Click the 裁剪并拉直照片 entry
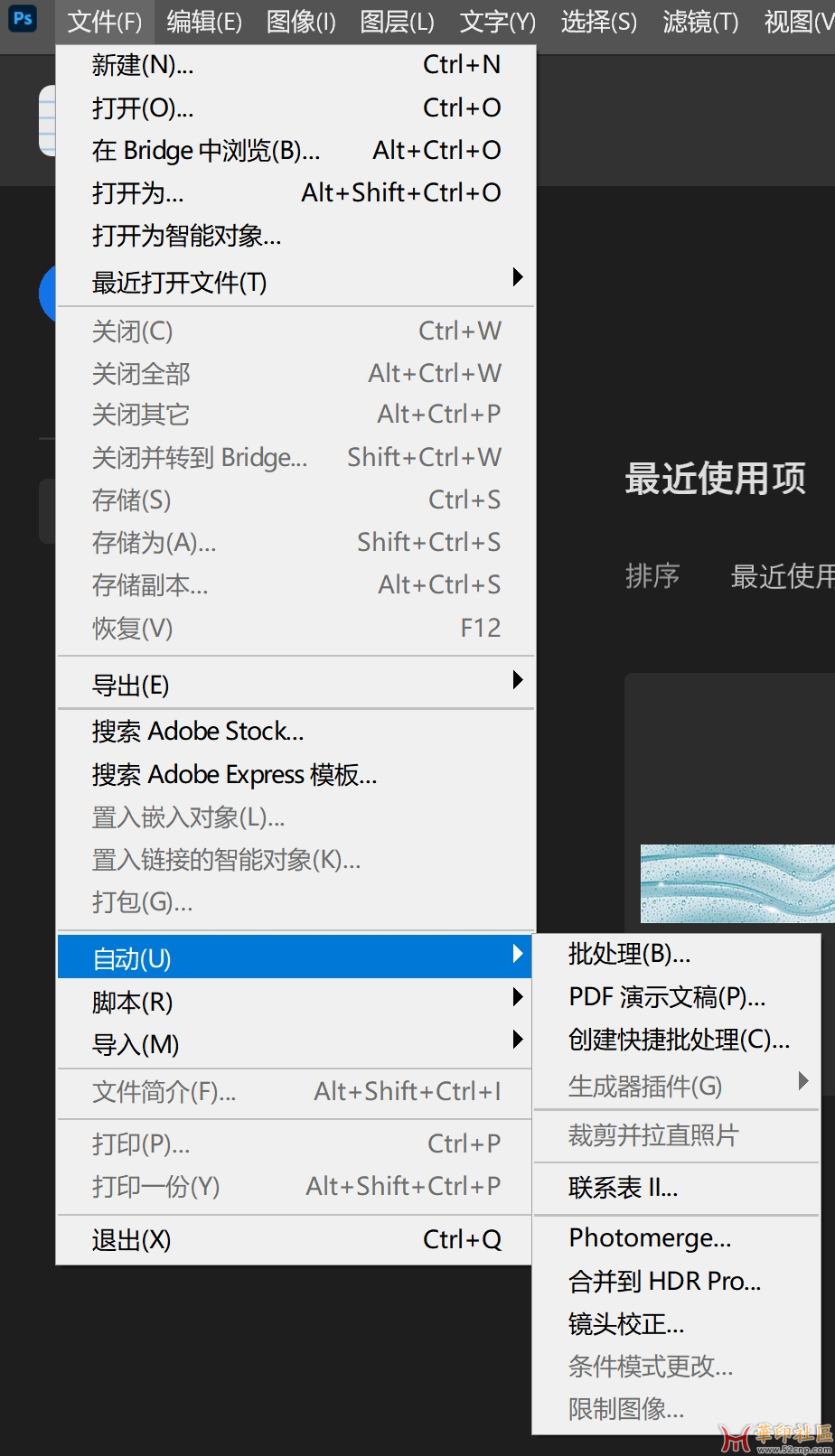Screen dimensions: 835x1456 [676, 1135]
